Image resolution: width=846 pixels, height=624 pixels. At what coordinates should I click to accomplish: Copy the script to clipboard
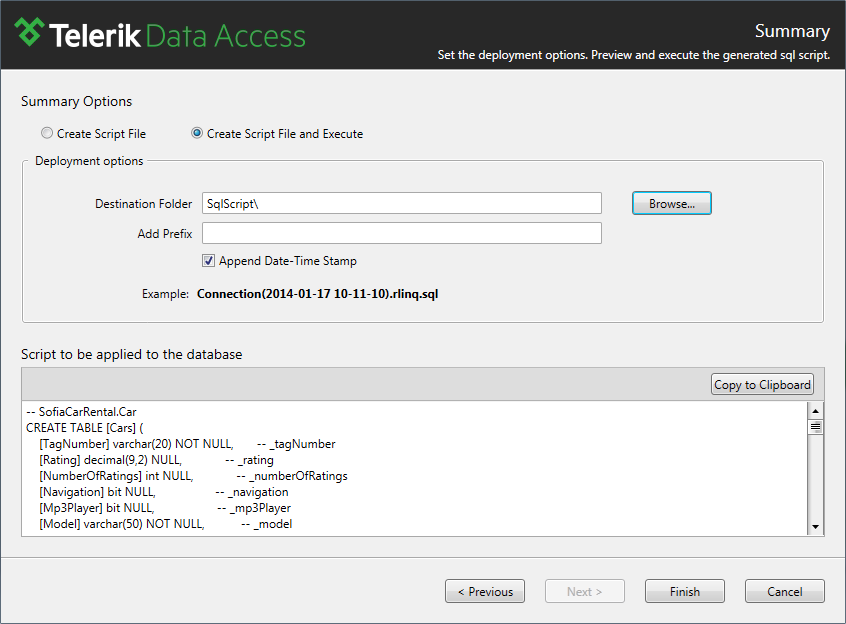[x=762, y=385]
